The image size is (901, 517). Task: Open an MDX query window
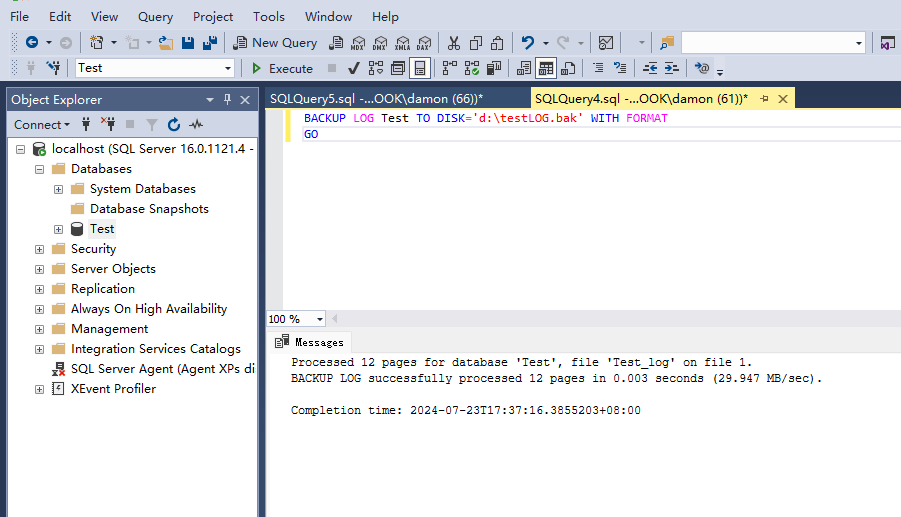click(358, 43)
